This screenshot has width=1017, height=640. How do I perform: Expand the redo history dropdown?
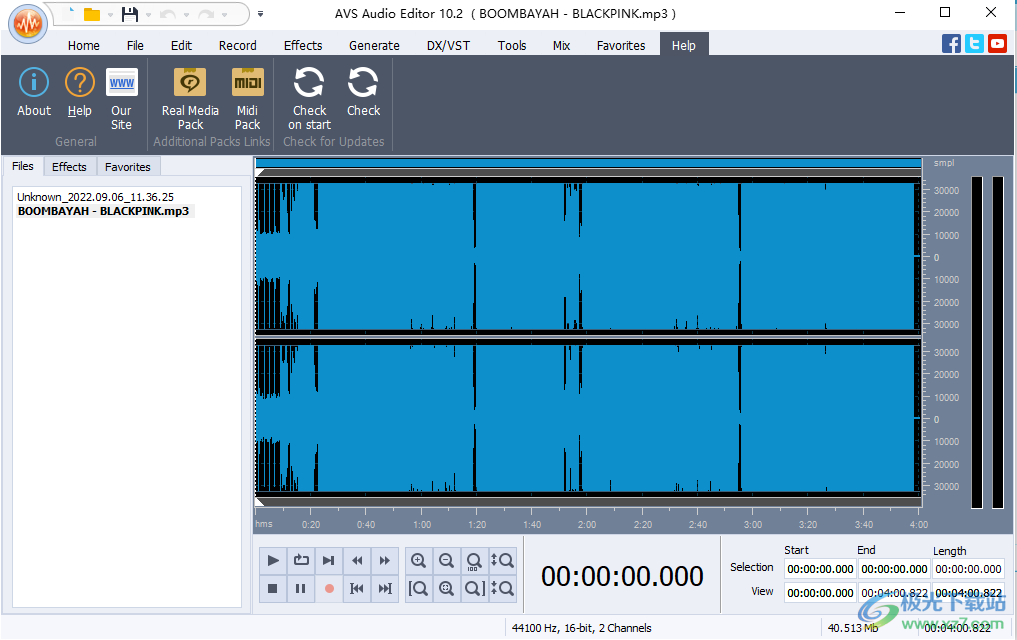coord(224,14)
